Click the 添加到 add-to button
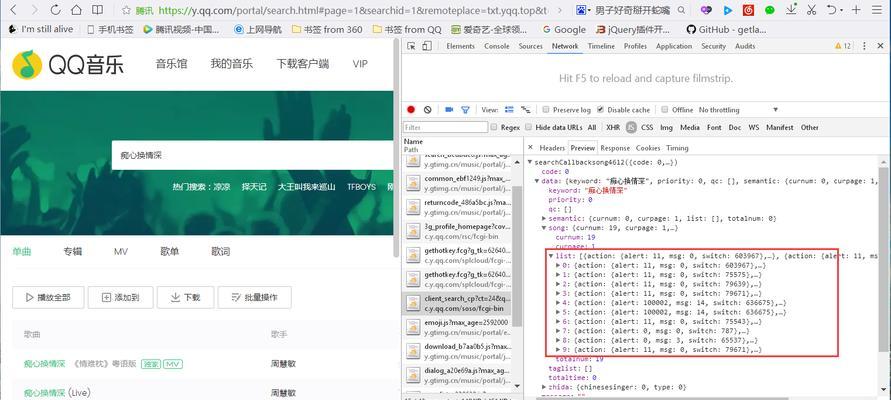Viewport: 891px width, 400px height. click(119, 297)
